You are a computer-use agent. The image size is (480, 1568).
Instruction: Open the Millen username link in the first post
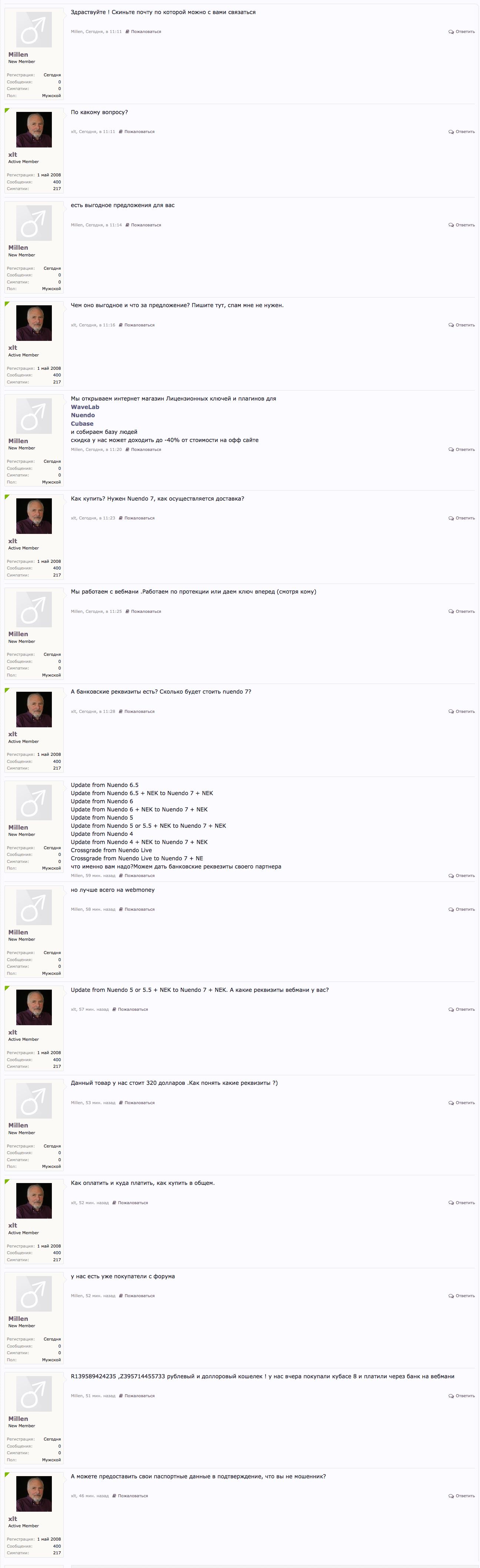[x=18, y=55]
